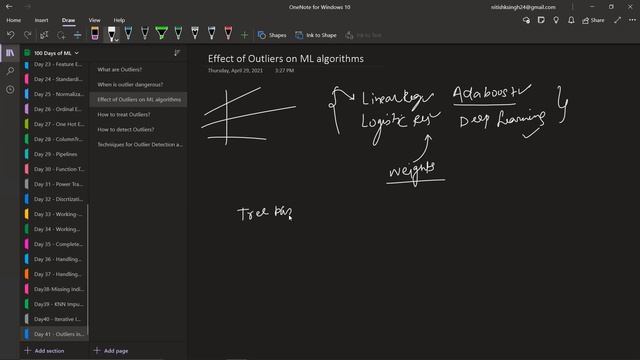Switch to the Draw tab
The height and width of the screenshot is (360, 640).
pyautogui.click(x=69, y=20)
